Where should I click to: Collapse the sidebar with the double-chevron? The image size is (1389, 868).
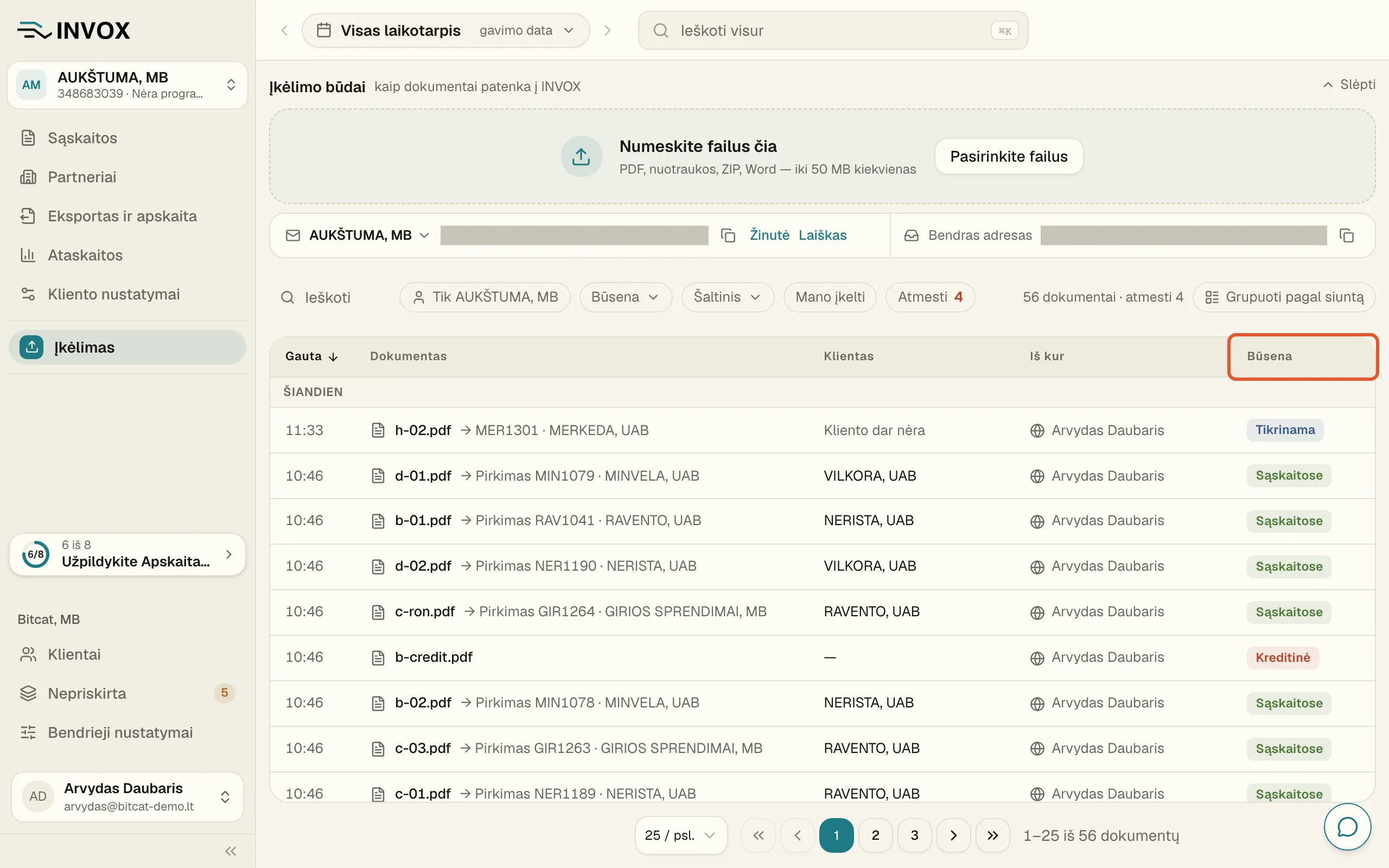230,851
